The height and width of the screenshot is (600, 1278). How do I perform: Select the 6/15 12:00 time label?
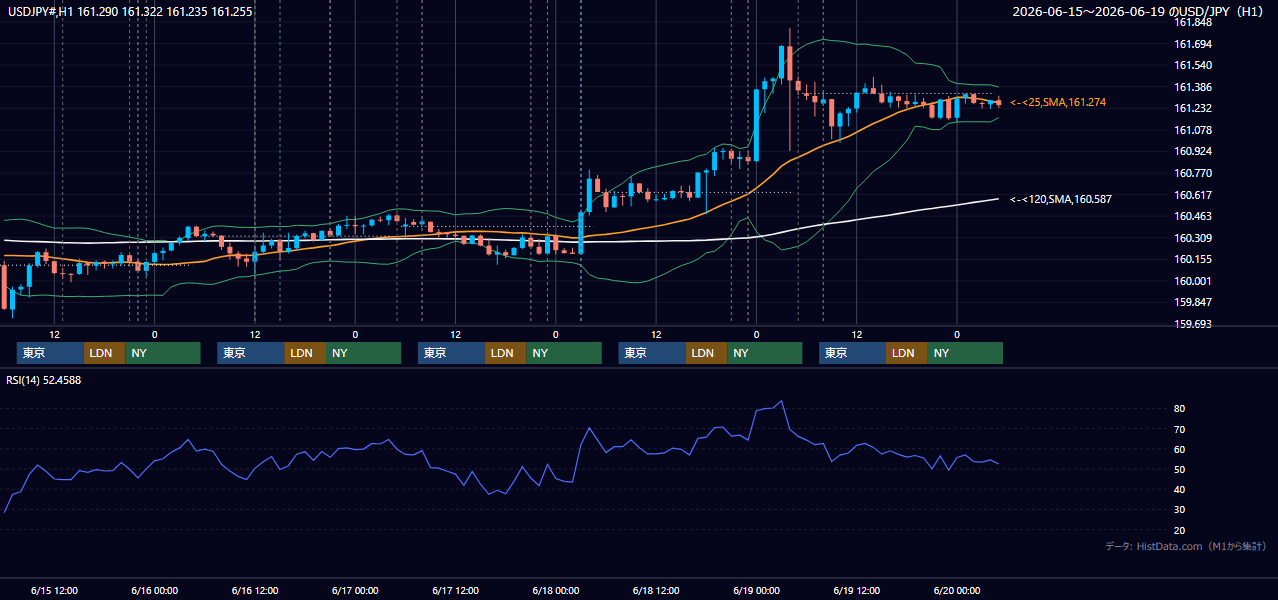coord(54,590)
